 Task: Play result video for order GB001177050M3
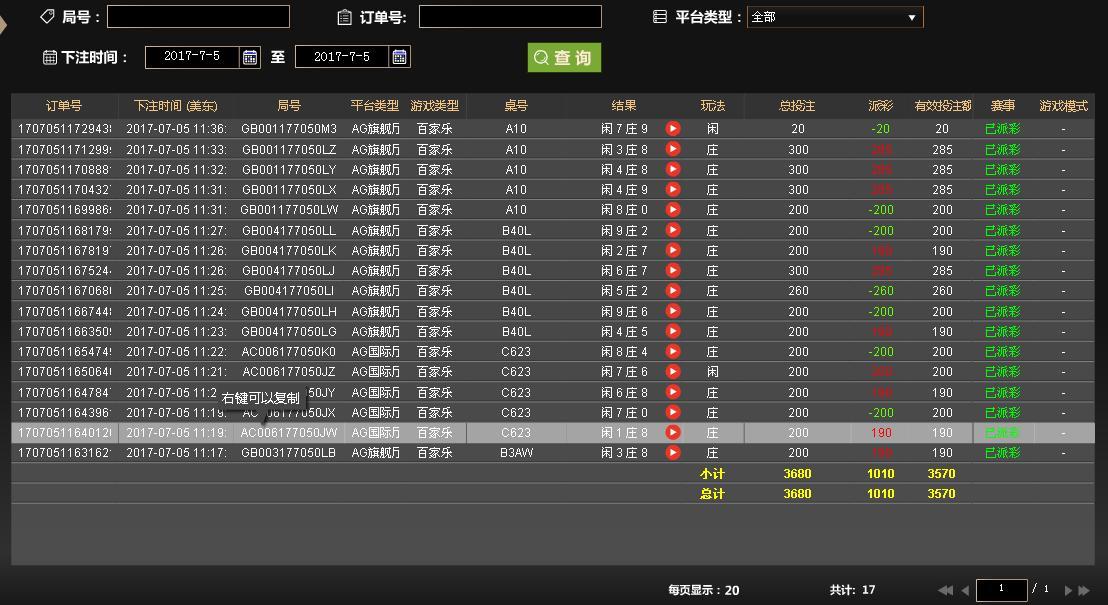point(673,129)
